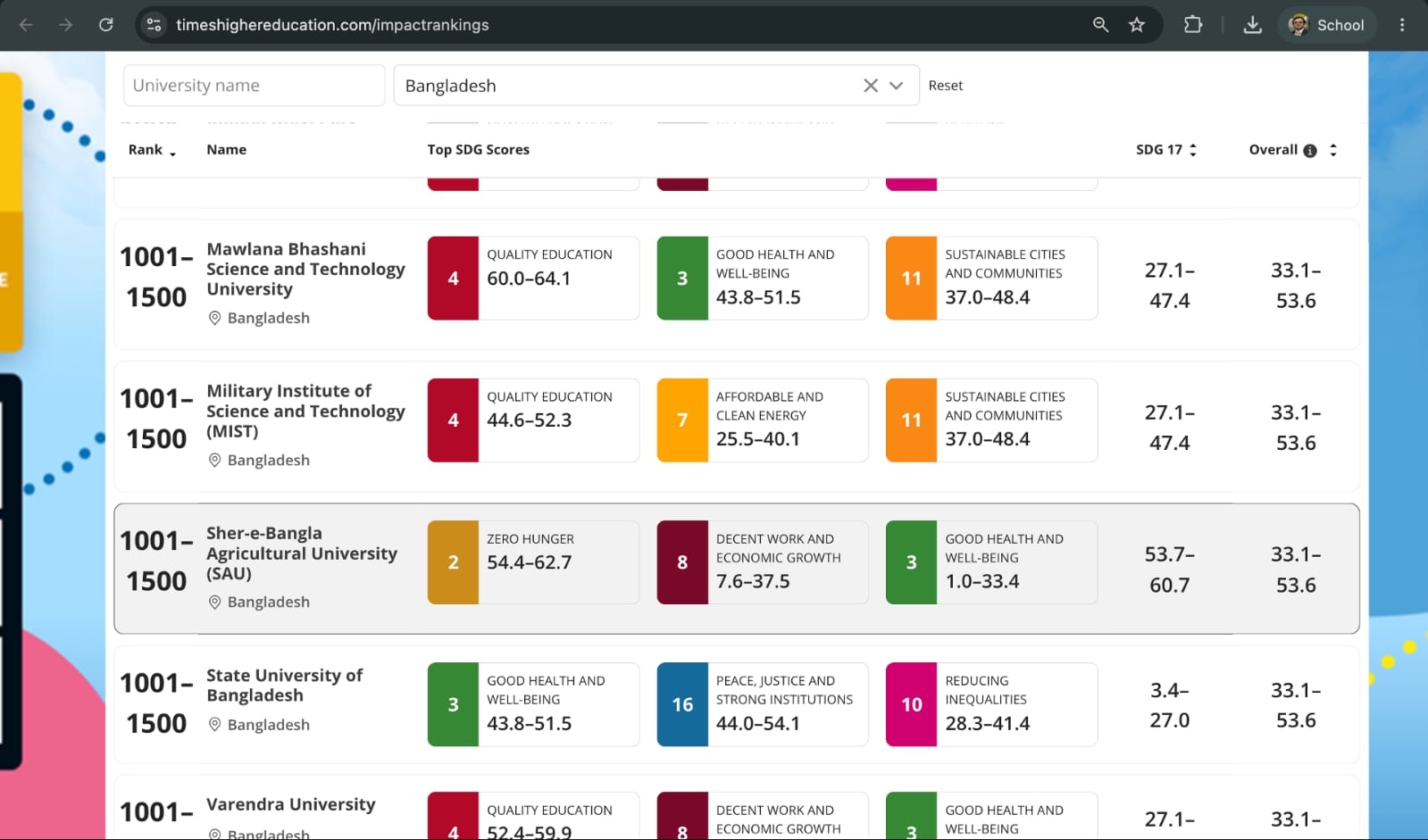Click SDG 3 green badge for SAU
This screenshot has height=840, width=1428.
coord(911,562)
